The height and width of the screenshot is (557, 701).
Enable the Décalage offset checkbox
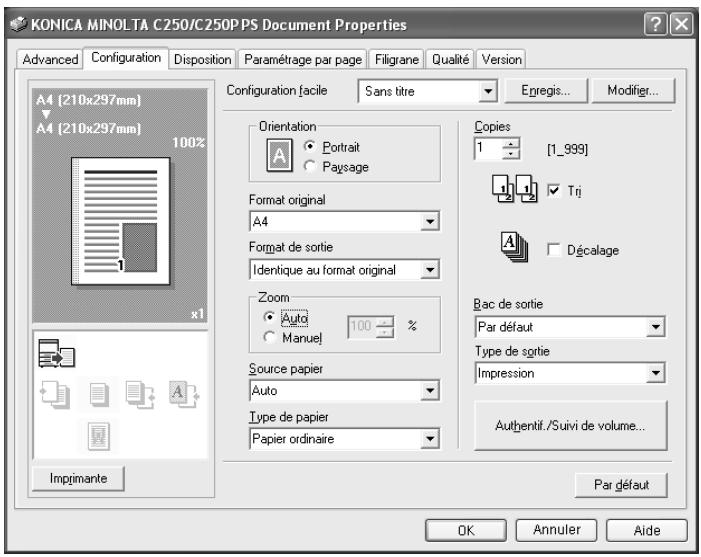coord(553,249)
